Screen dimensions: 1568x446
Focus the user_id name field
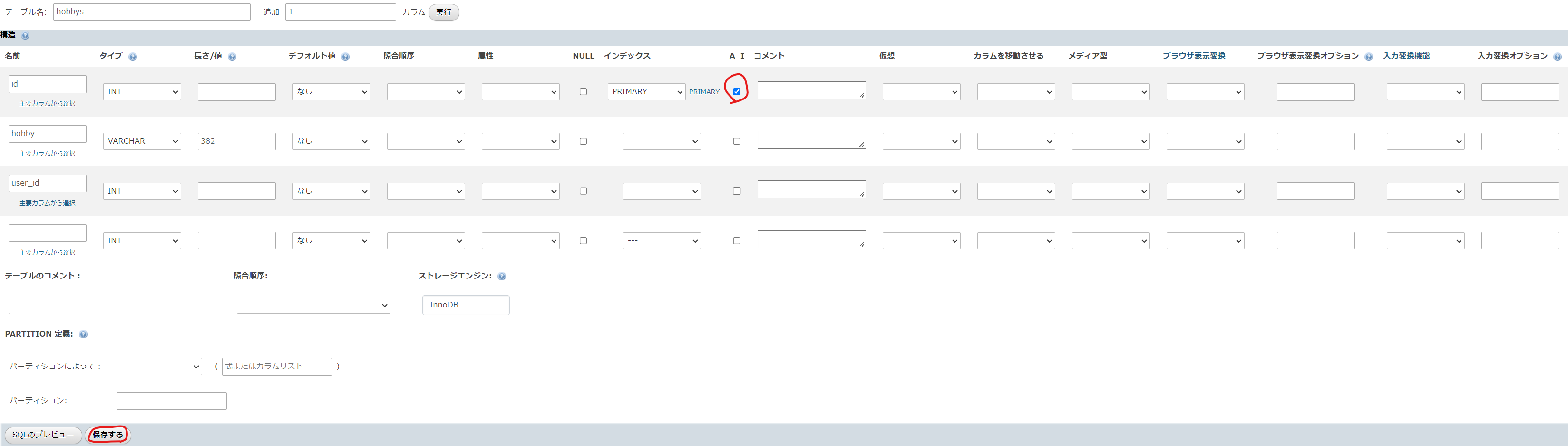coord(48,183)
